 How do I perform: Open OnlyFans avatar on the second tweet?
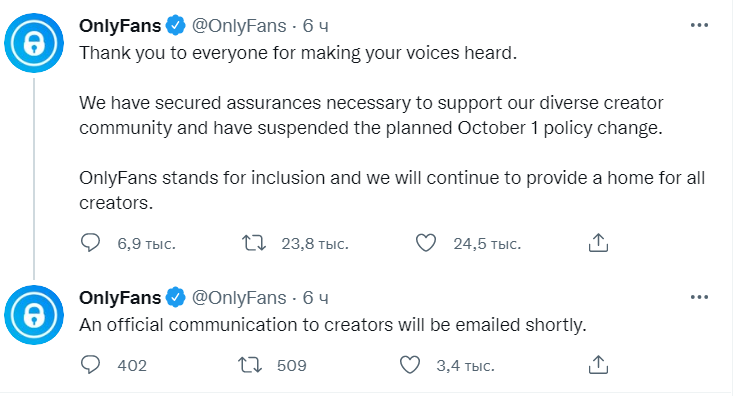[x=34, y=315]
